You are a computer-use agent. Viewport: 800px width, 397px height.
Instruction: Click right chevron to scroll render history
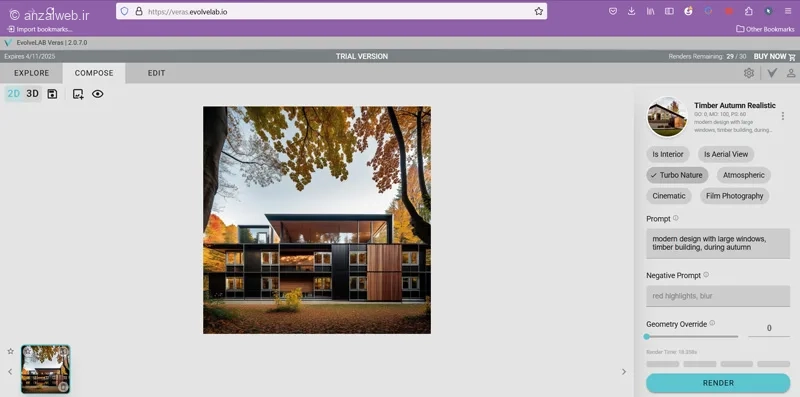pyautogui.click(x=623, y=371)
